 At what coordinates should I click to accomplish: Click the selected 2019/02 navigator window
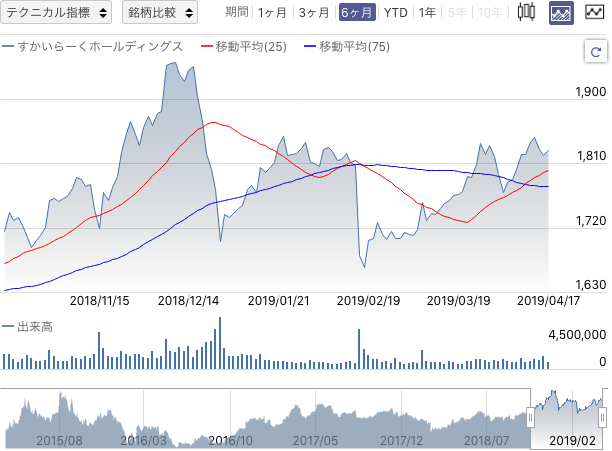pos(566,418)
